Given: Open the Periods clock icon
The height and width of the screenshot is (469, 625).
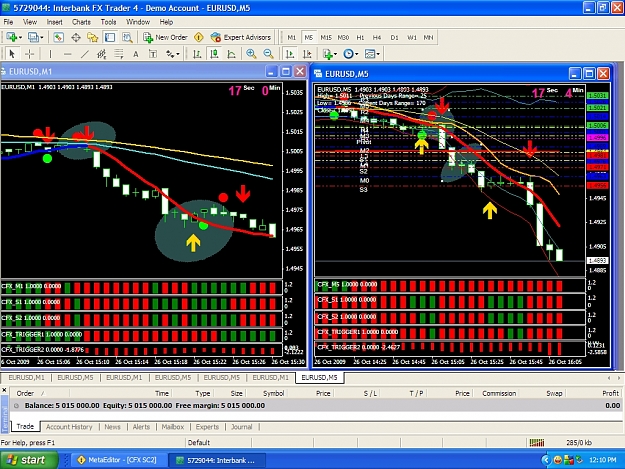Looking at the screenshot, I should (348, 54).
